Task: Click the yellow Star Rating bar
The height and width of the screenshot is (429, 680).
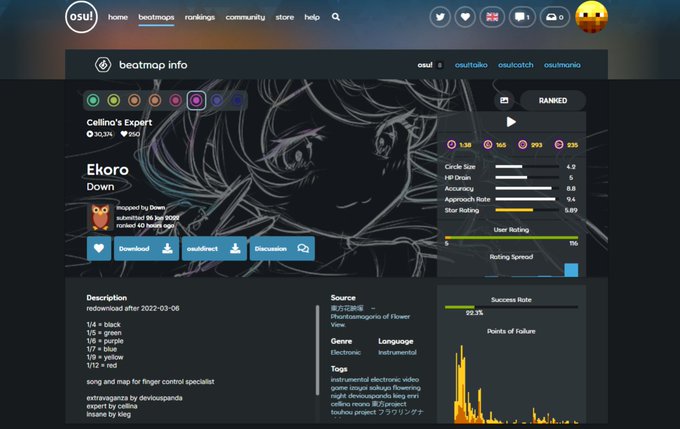Action: [514, 210]
